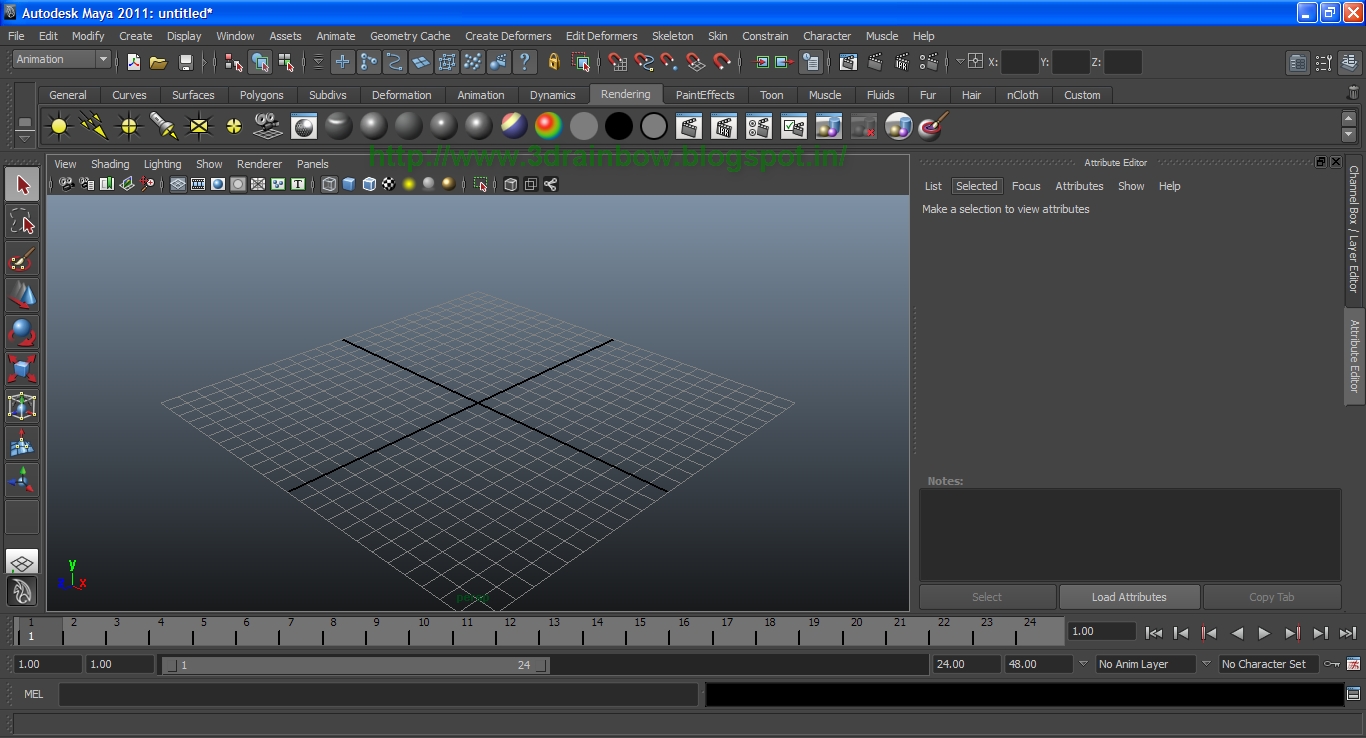Image resolution: width=1366 pixels, height=738 pixels.
Task: Click the Spot Light shelf icon
Action: click(x=163, y=126)
